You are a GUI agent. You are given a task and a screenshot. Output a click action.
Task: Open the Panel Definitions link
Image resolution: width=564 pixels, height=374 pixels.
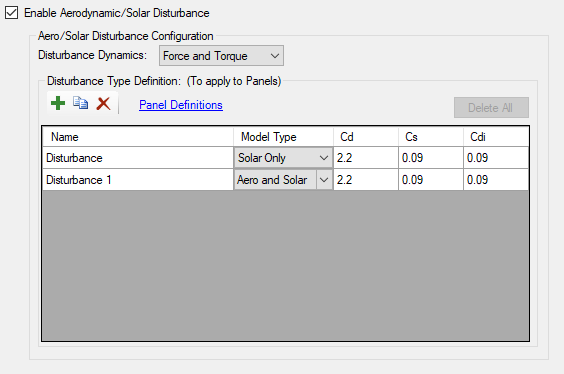pos(181,105)
